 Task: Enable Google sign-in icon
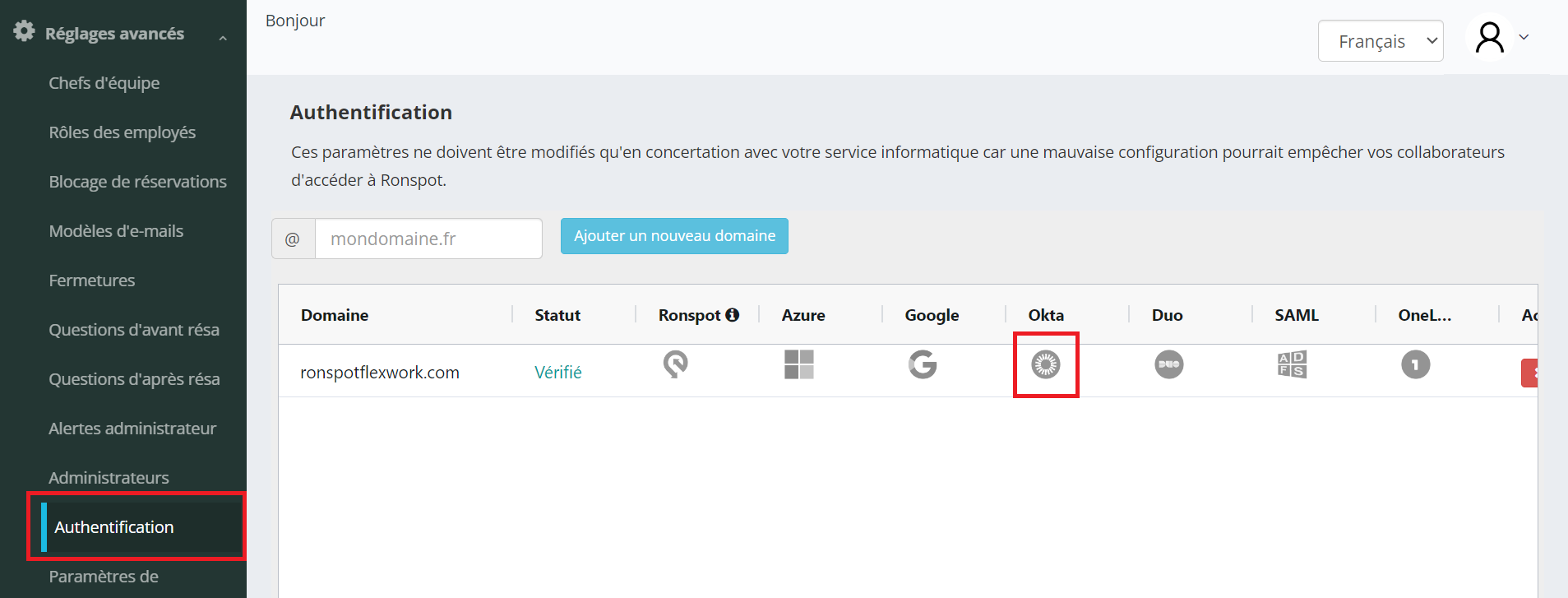(922, 364)
